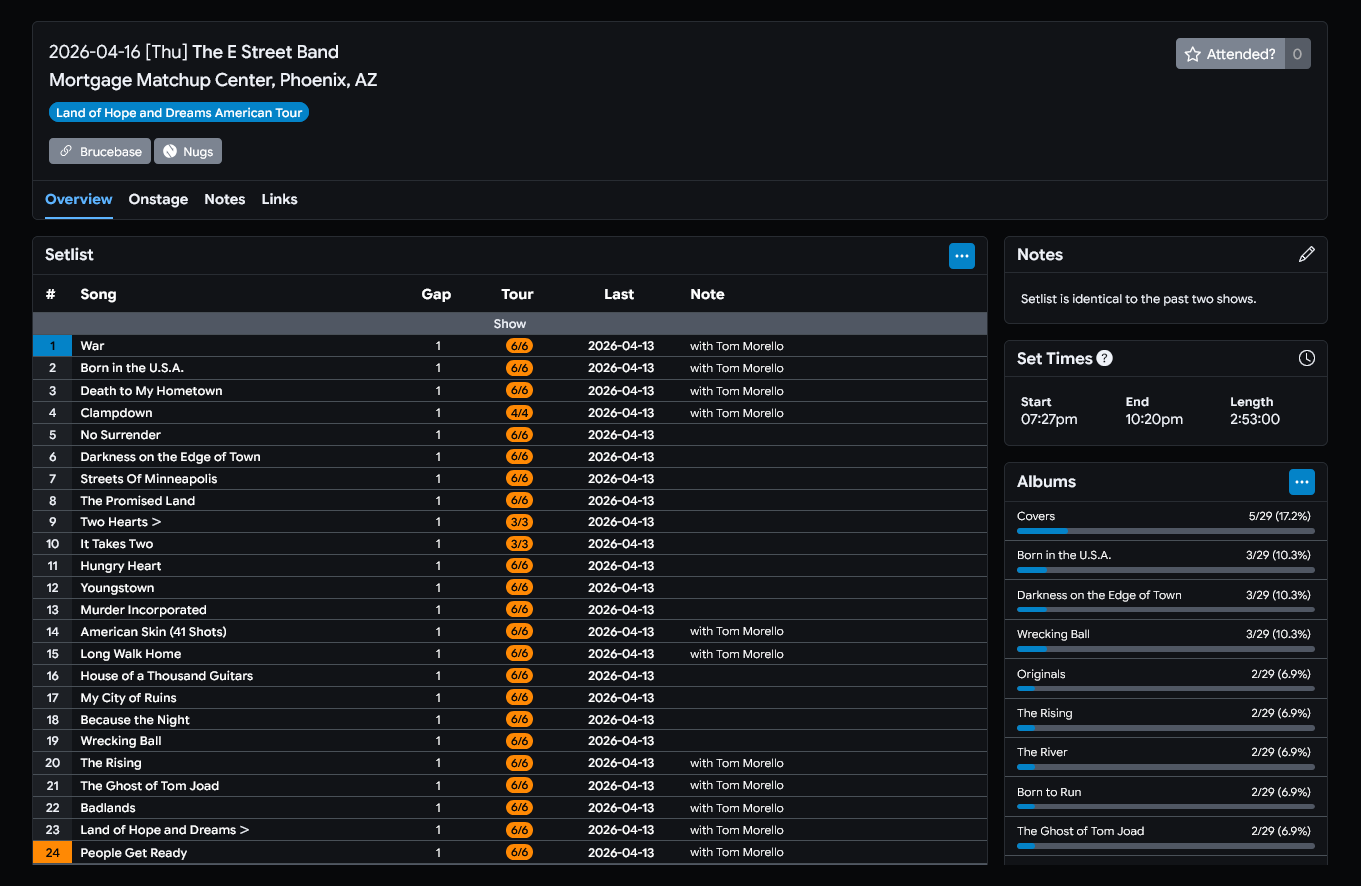1361x886 pixels.
Task: Open the Setlist three-dots options menu
Action: [x=961, y=256]
